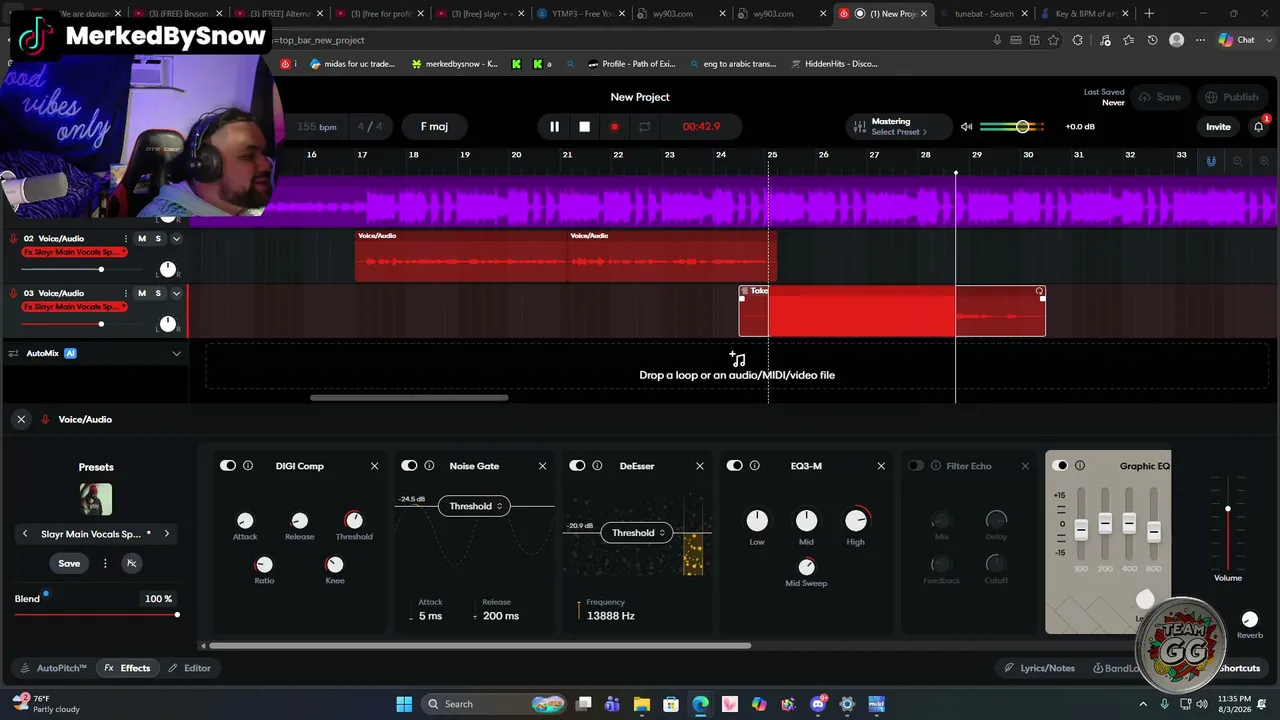Open Mastering Select Preset dropdown
This screenshot has width=1280, height=720.
click(899, 133)
